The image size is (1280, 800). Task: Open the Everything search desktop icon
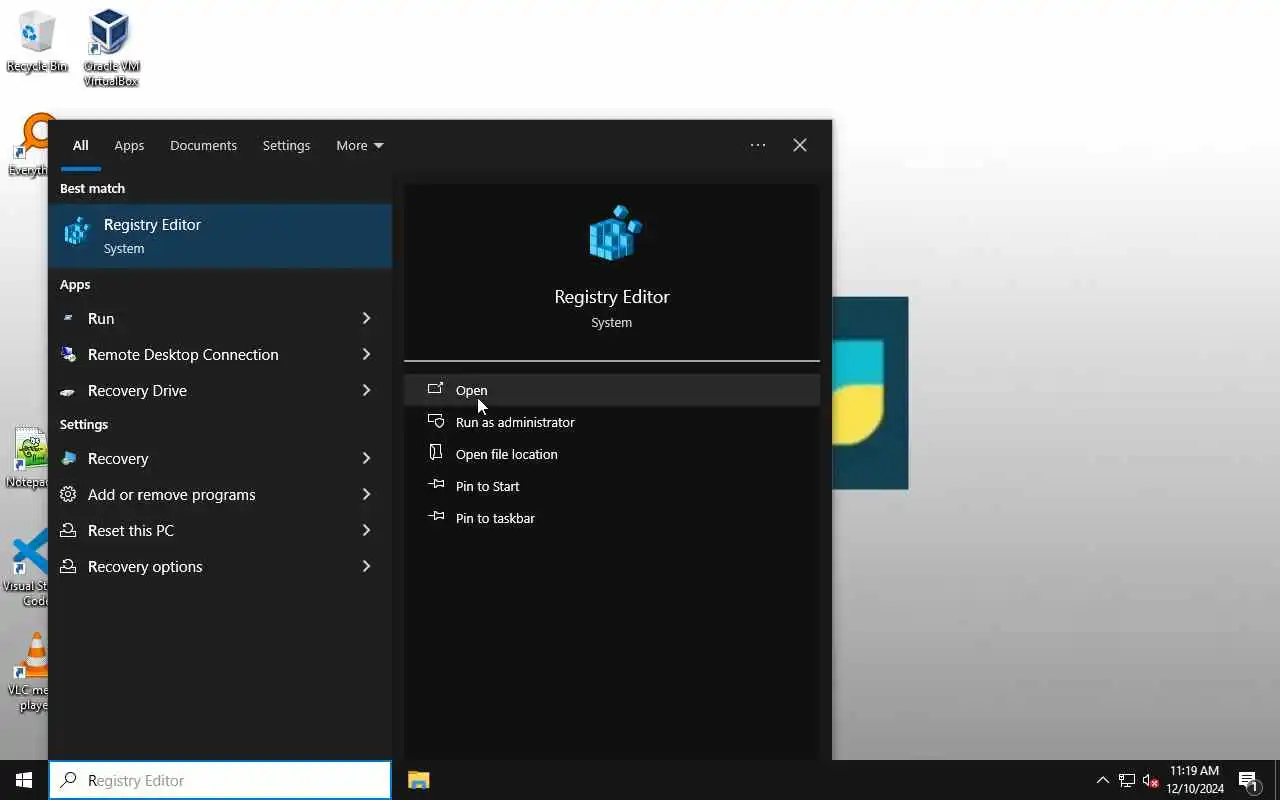click(28, 145)
